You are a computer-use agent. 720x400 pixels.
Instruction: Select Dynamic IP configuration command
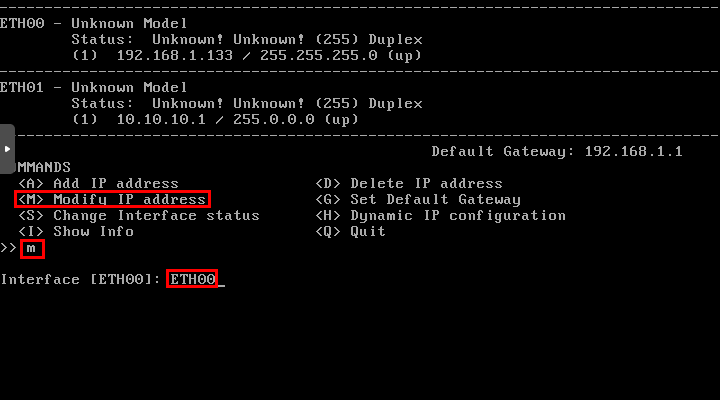pyautogui.click(x=440, y=215)
